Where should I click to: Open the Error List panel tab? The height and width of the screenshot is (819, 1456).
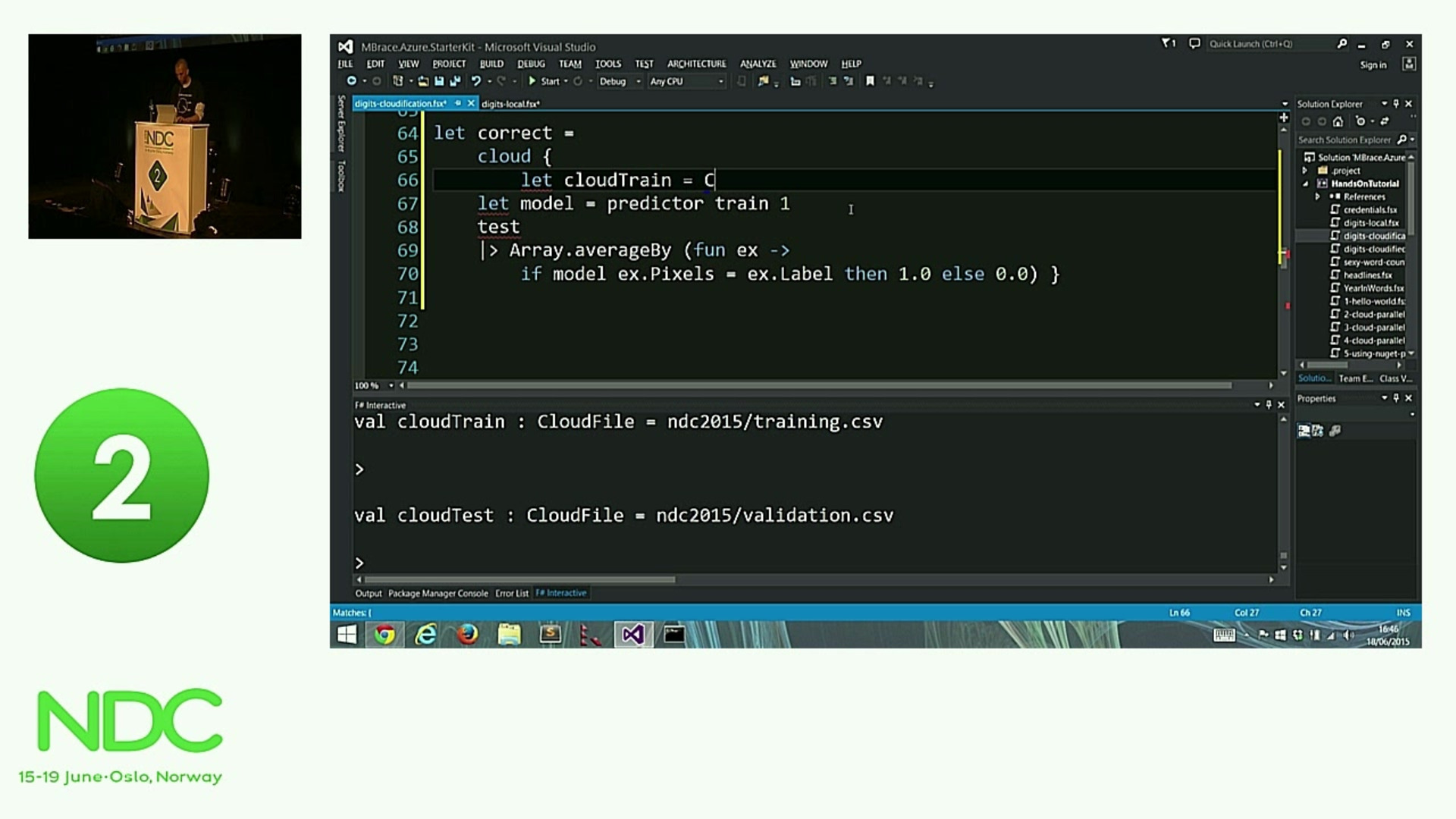pos(511,594)
